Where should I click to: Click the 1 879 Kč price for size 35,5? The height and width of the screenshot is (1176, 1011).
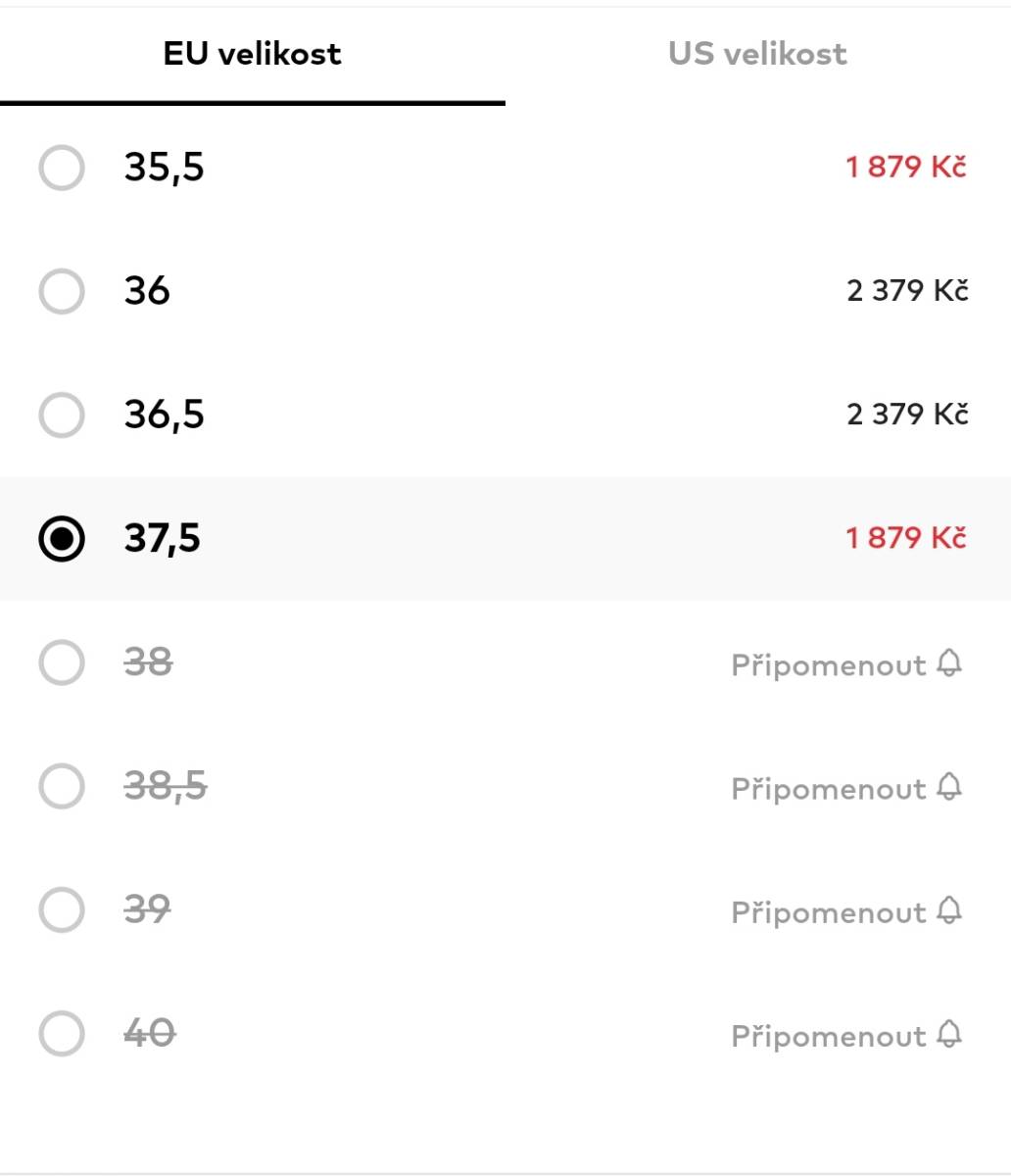coord(906,167)
